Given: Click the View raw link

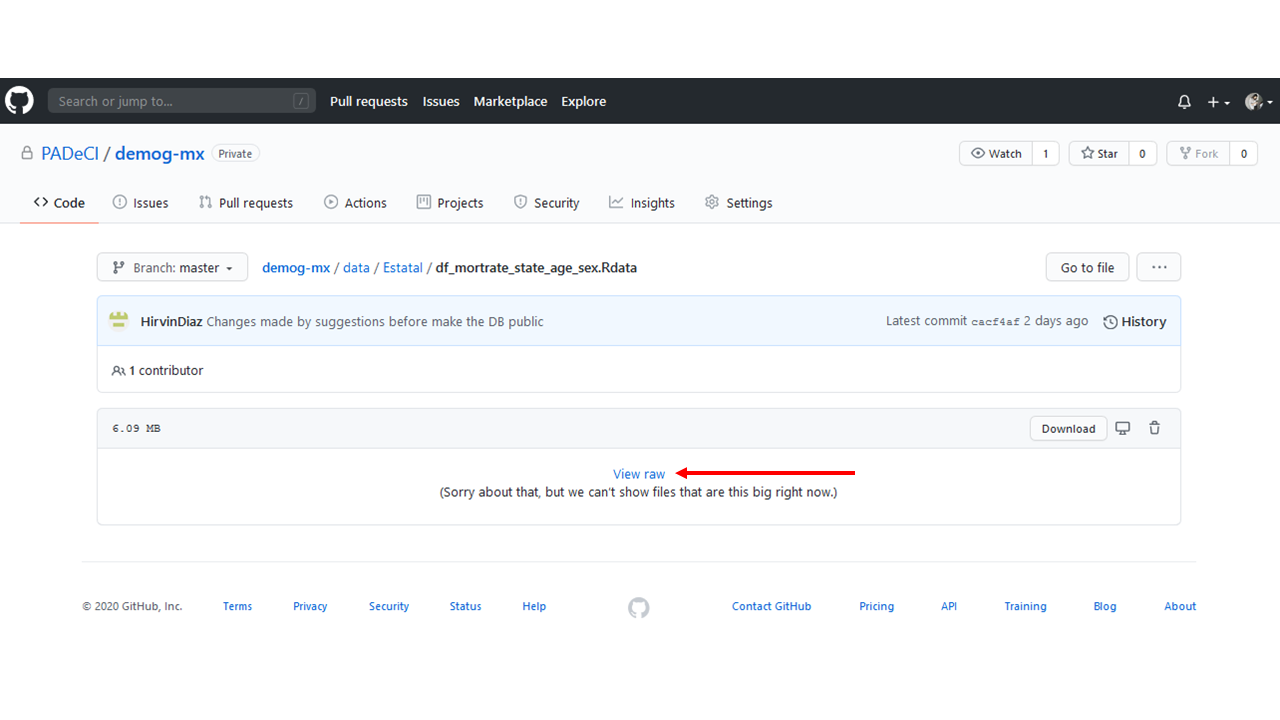Looking at the screenshot, I should click(x=639, y=474).
